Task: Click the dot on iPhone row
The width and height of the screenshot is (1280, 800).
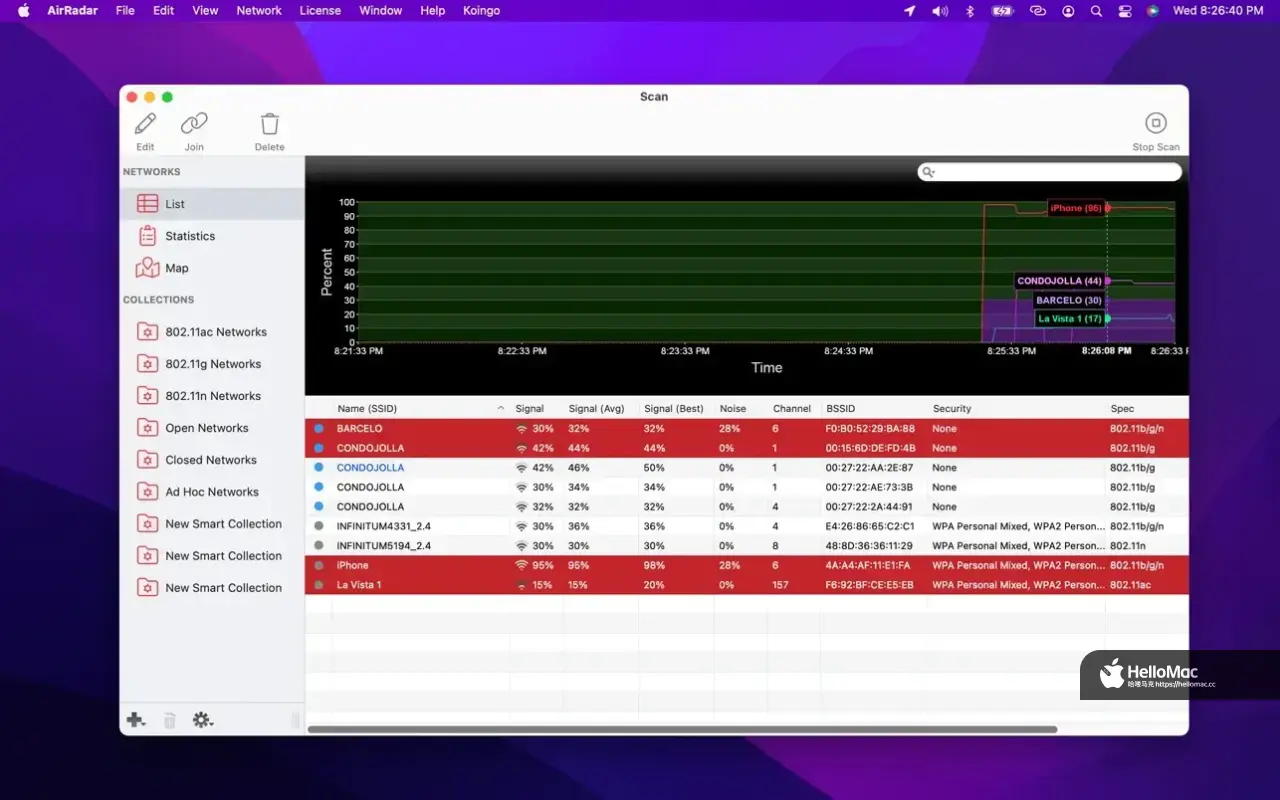Action: click(x=319, y=565)
